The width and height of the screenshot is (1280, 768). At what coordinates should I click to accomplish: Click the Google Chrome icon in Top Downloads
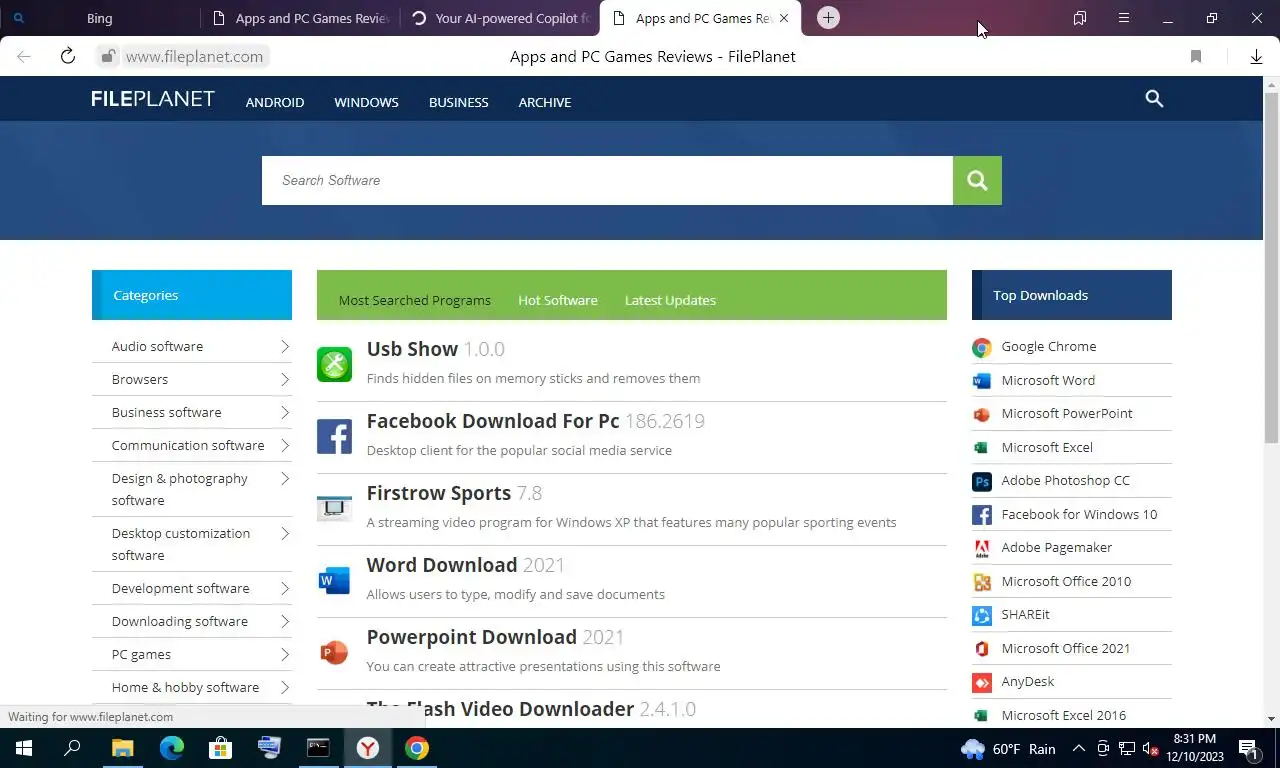(982, 347)
